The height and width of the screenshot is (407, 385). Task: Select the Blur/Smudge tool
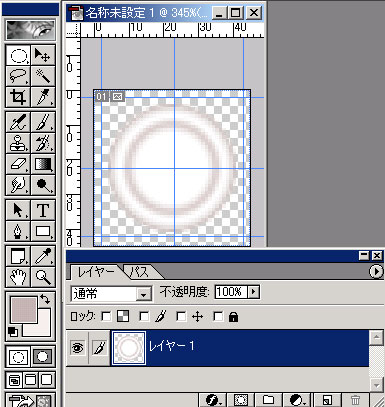click(18, 184)
